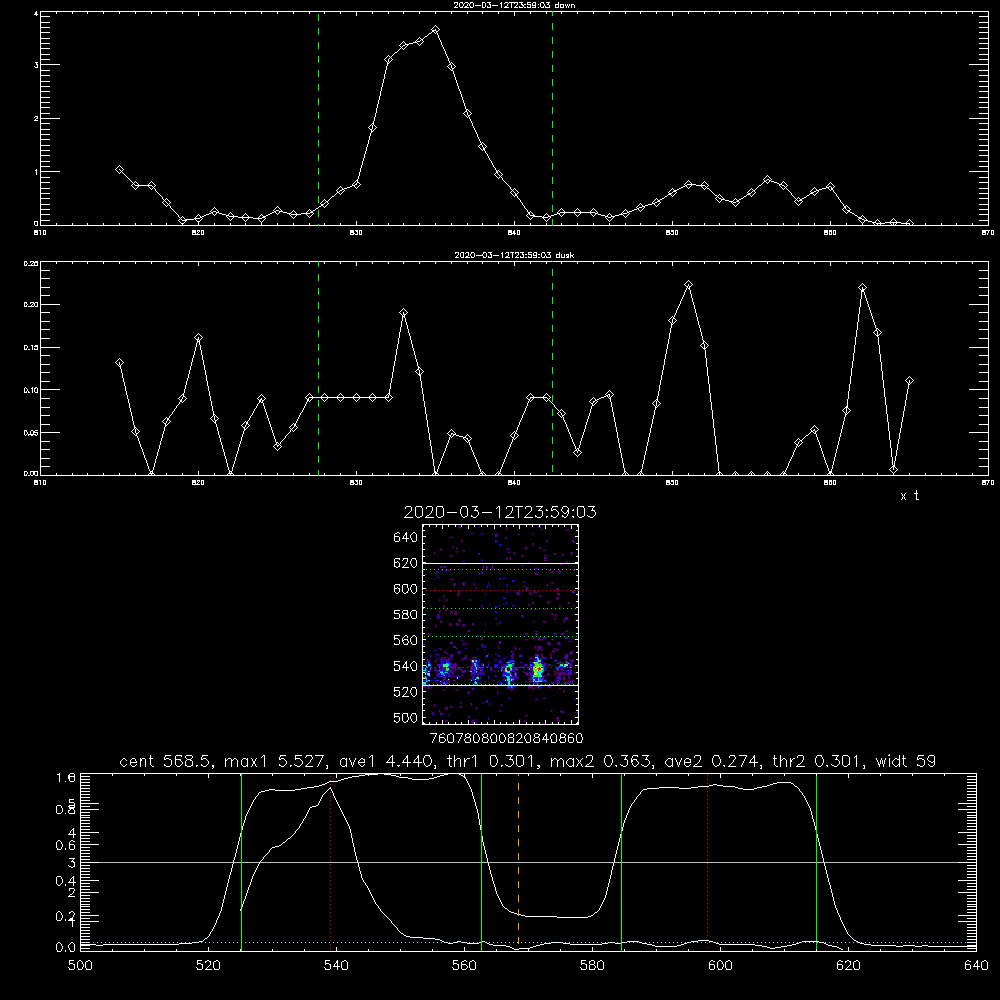Viewport: 1000px width, 1000px height.
Task: Click the 'widt 59' stat text
Action: click(906, 761)
